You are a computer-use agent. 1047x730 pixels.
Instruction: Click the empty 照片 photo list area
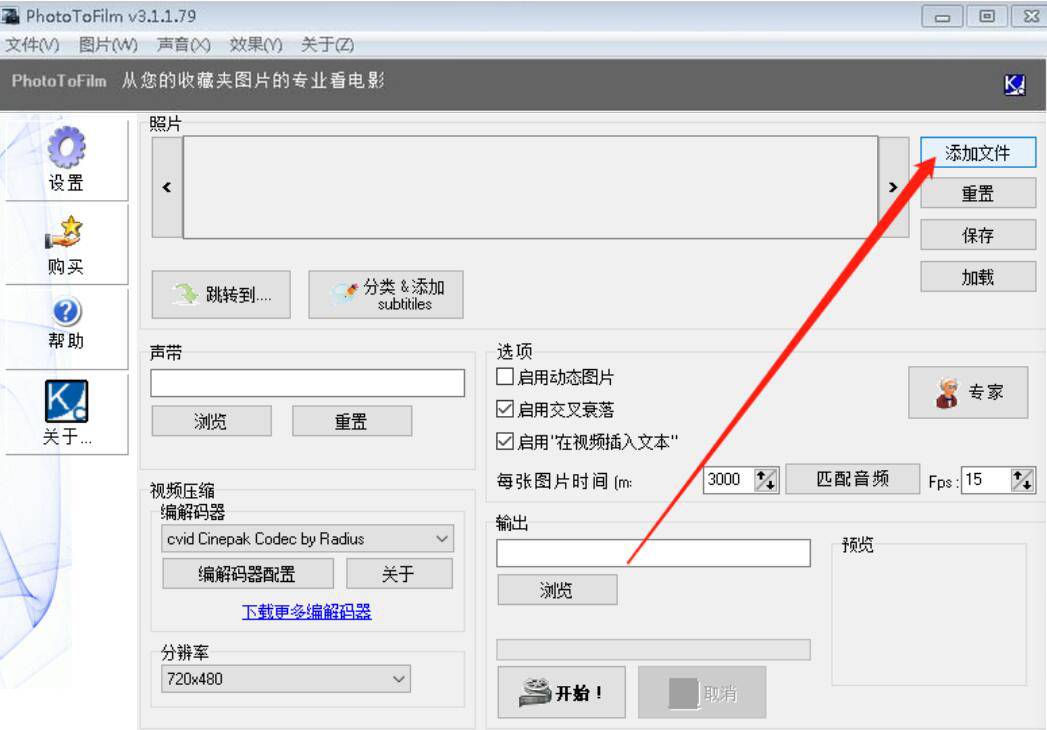pyautogui.click(x=531, y=187)
